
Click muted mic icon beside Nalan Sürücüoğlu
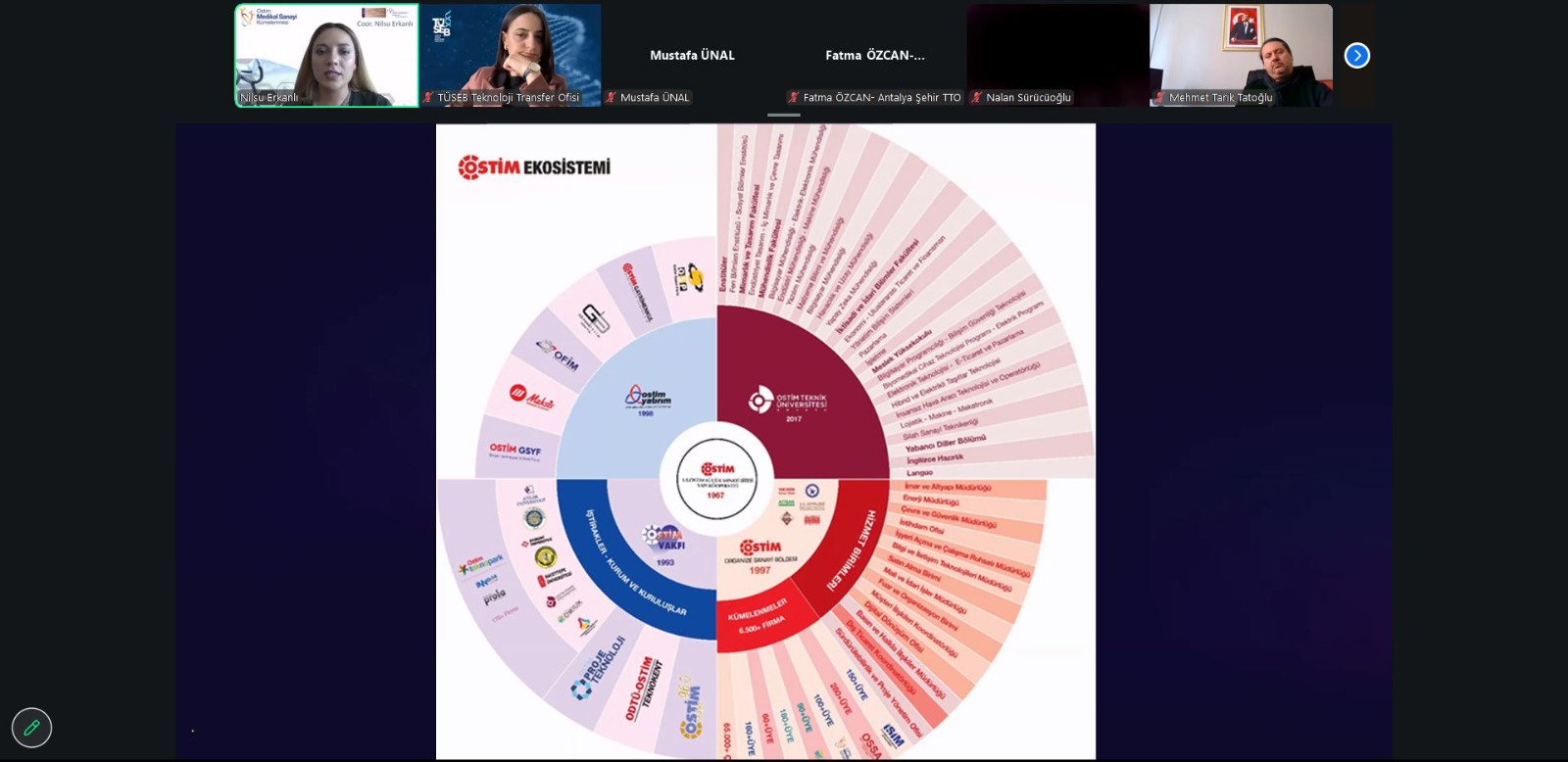(977, 98)
